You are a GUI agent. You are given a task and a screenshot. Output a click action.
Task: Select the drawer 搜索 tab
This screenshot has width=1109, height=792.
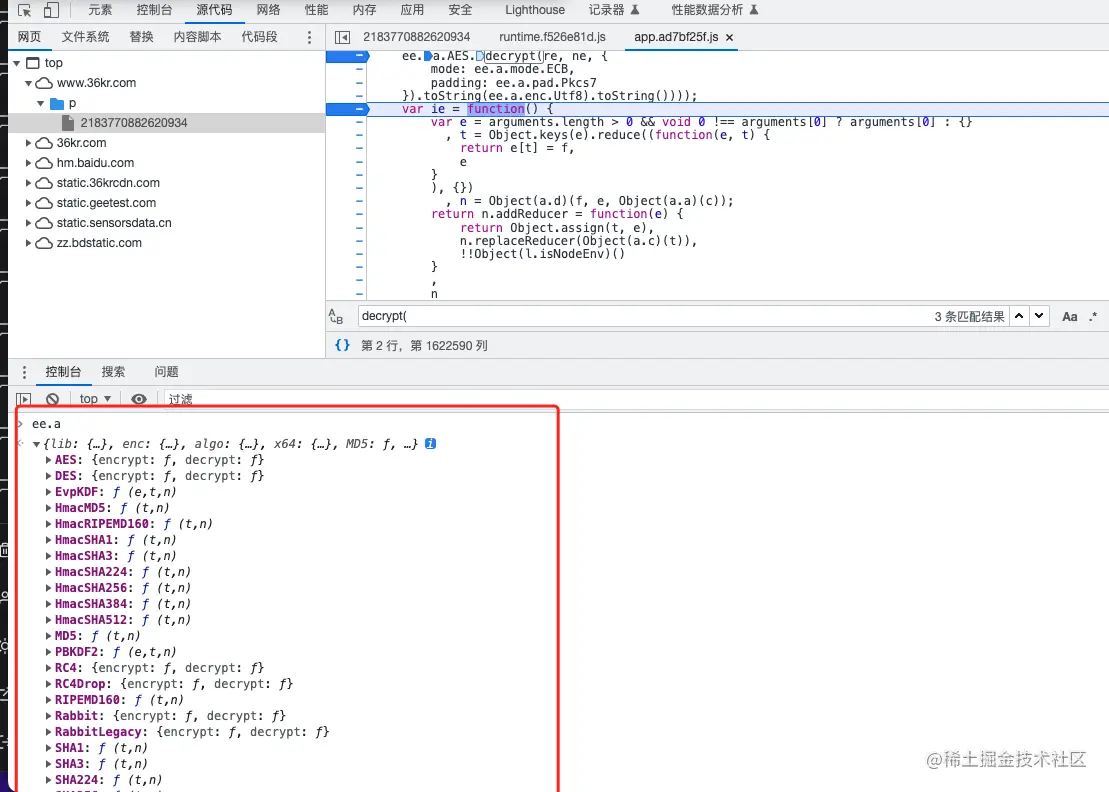tap(113, 372)
